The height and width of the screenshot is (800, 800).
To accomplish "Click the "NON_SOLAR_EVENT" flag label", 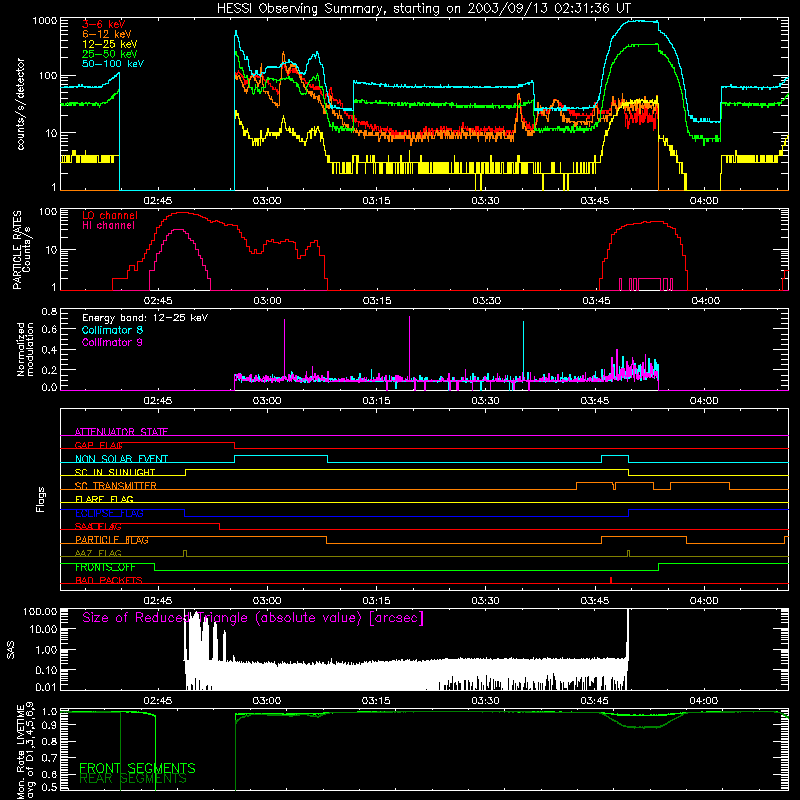I will 121,459.
